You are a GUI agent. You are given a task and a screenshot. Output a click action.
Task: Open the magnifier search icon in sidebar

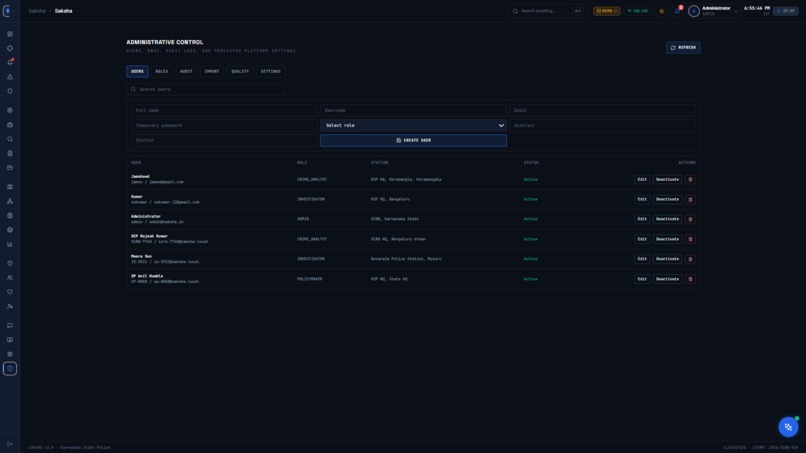pos(10,139)
